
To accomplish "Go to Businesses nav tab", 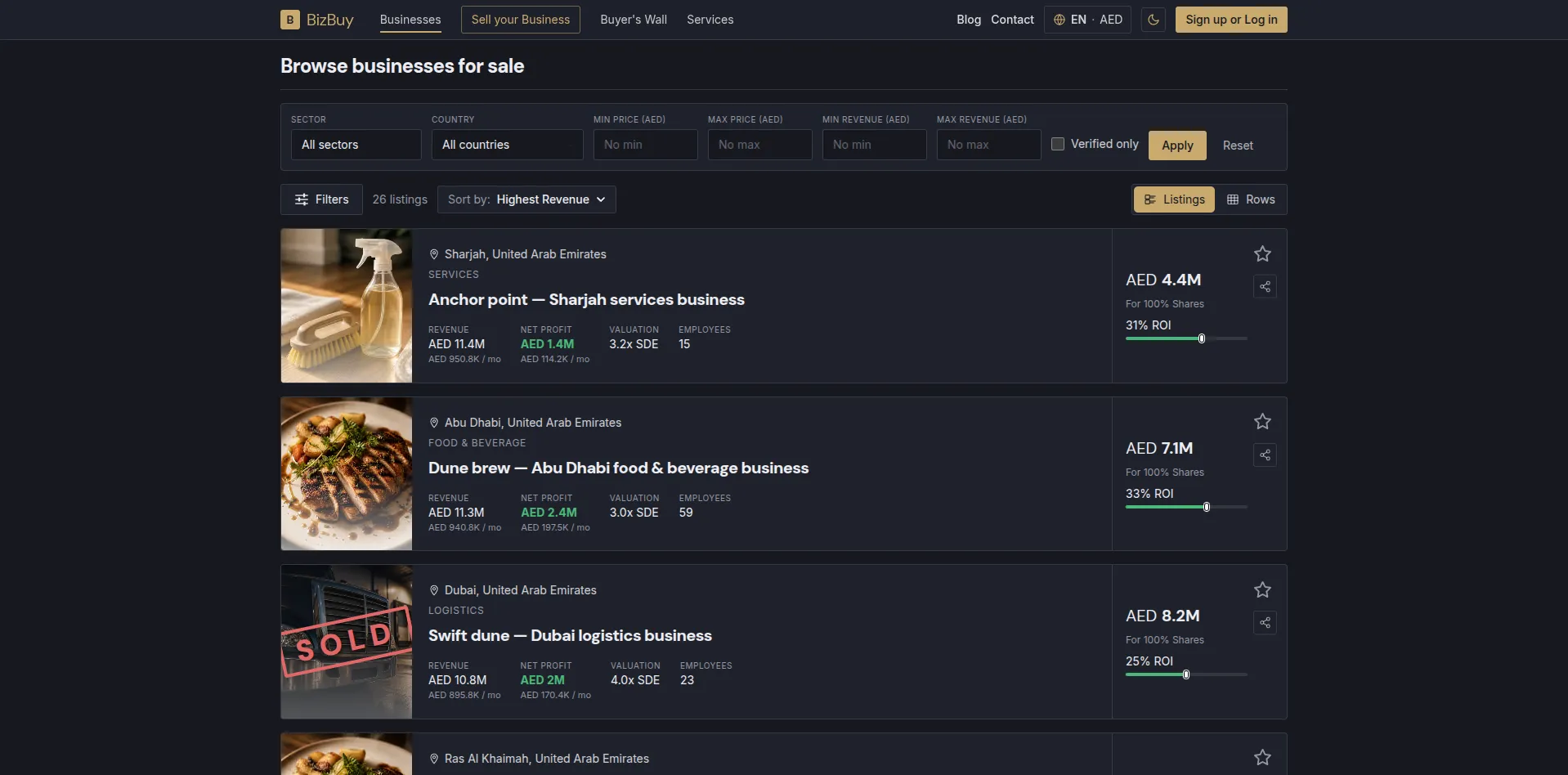I will pyautogui.click(x=410, y=20).
